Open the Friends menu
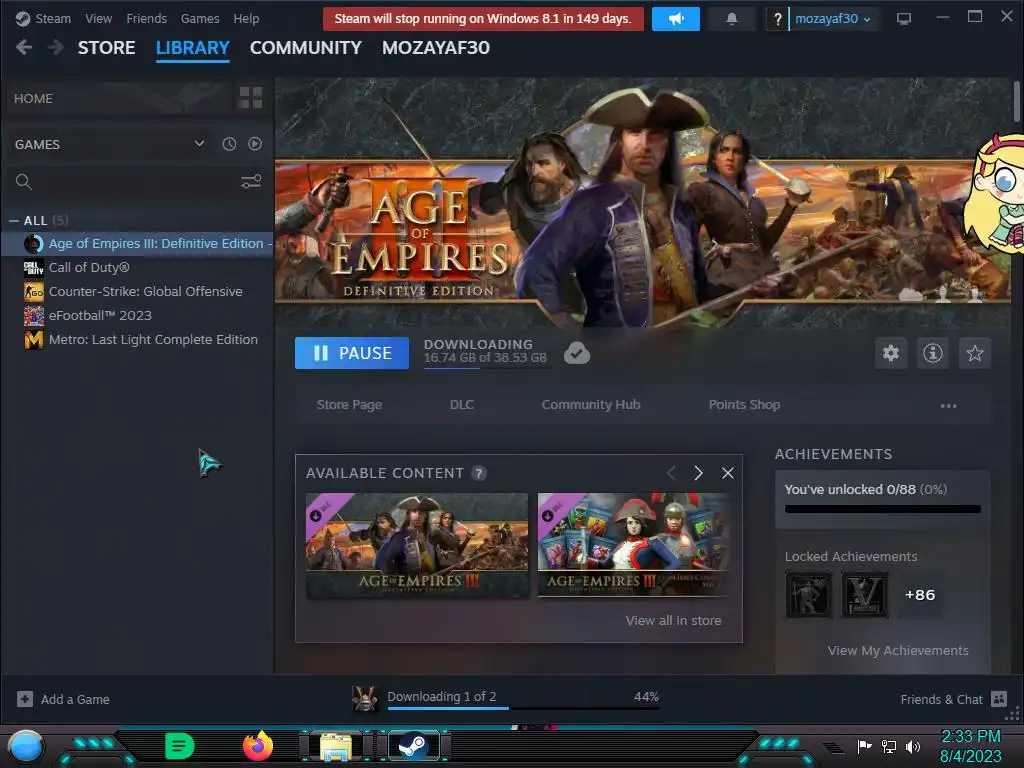The height and width of the screenshot is (768, 1024). 146,19
